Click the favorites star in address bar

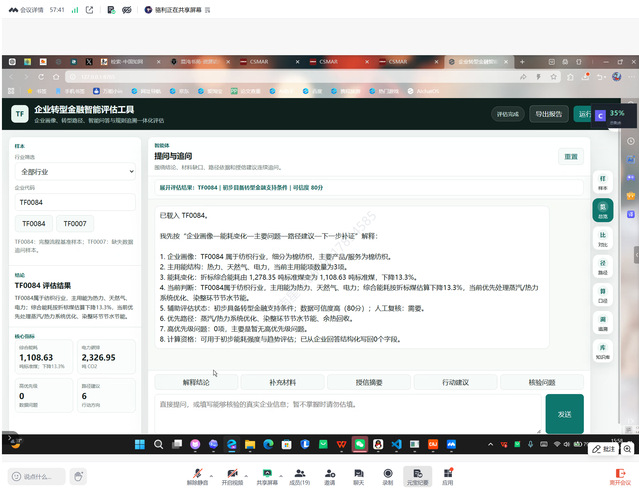(x=553, y=77)
